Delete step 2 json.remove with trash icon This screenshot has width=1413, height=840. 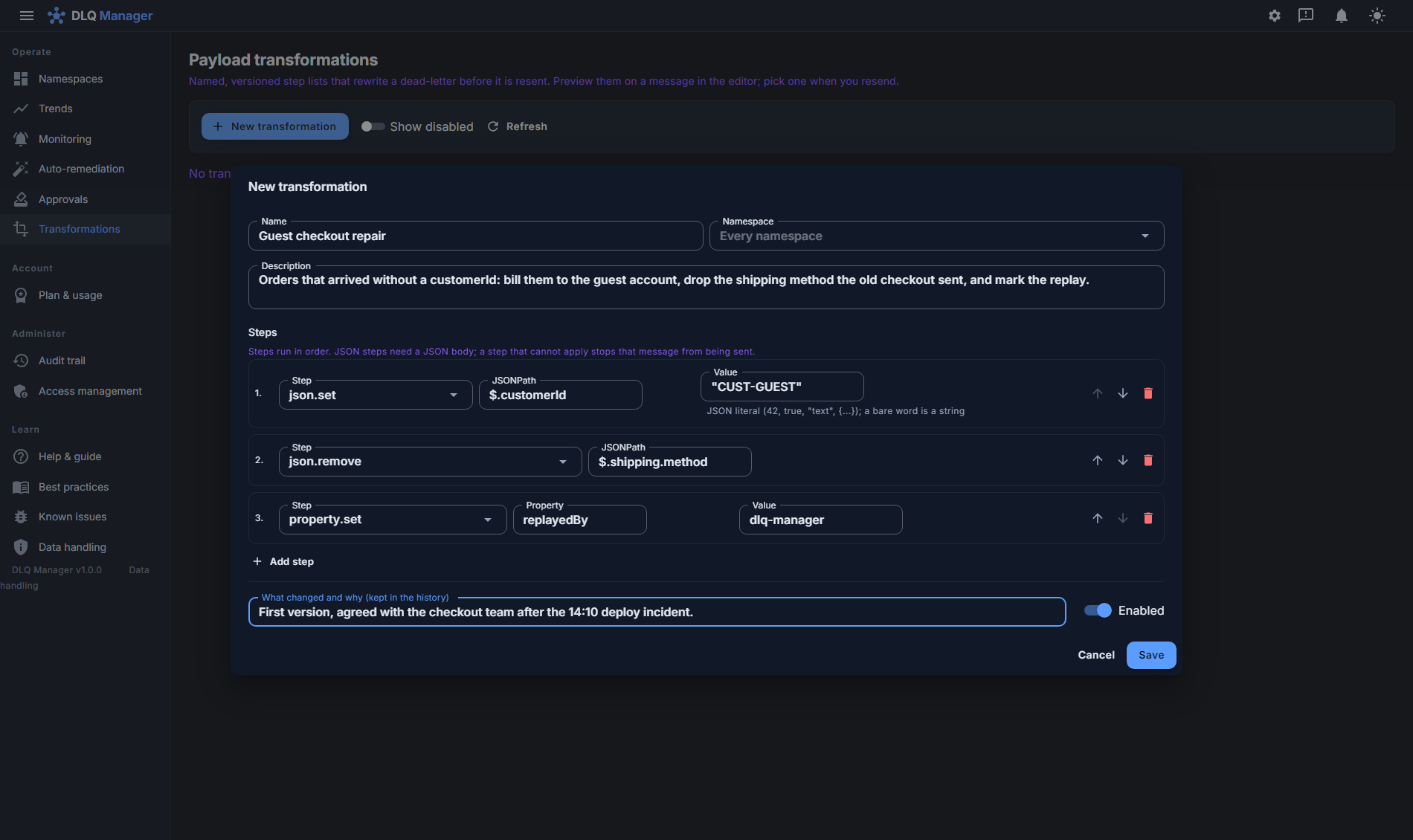coord(1148,460)
